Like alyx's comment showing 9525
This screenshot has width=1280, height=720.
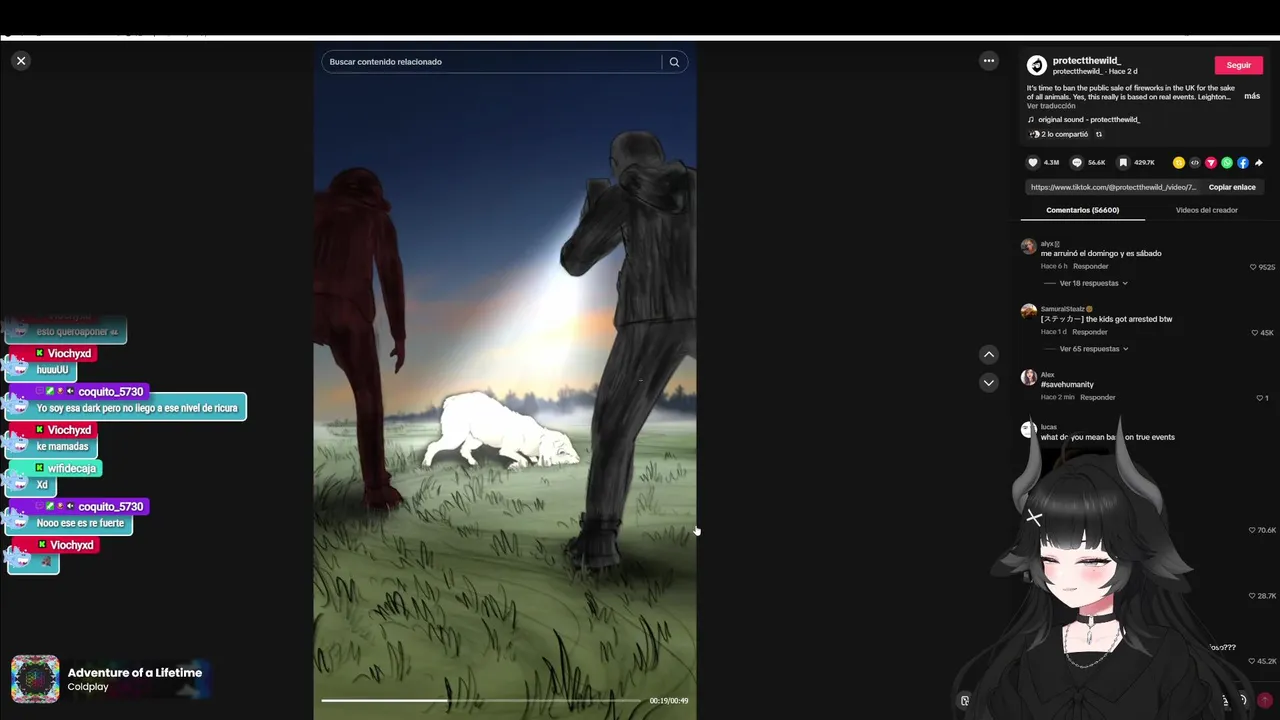pyautogui.click(x=1253, y=267)
